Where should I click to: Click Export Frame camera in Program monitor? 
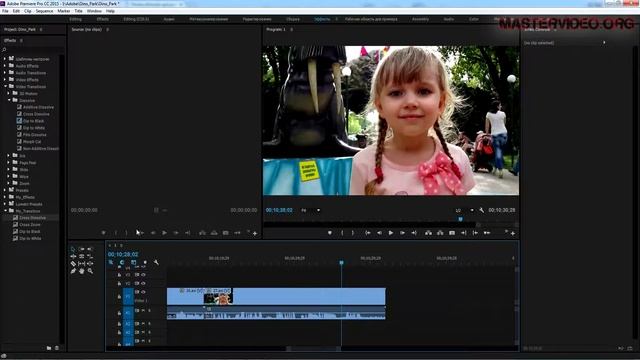pyautogui.click(x=452, y=233)
